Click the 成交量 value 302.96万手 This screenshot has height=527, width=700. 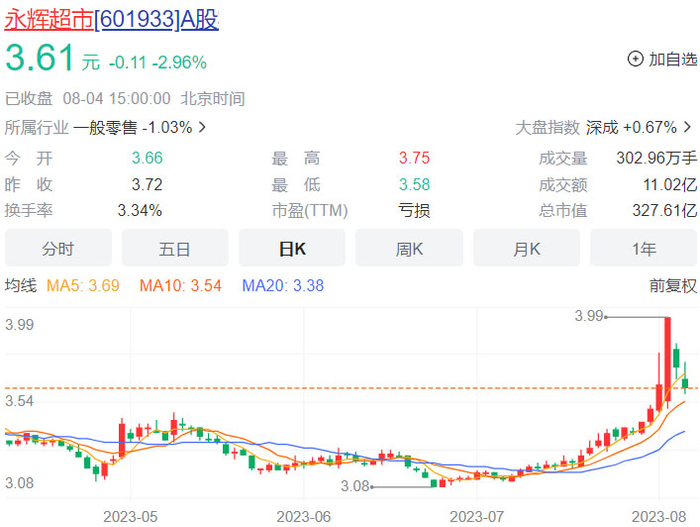pyautogui.click(x=657, y=158)
